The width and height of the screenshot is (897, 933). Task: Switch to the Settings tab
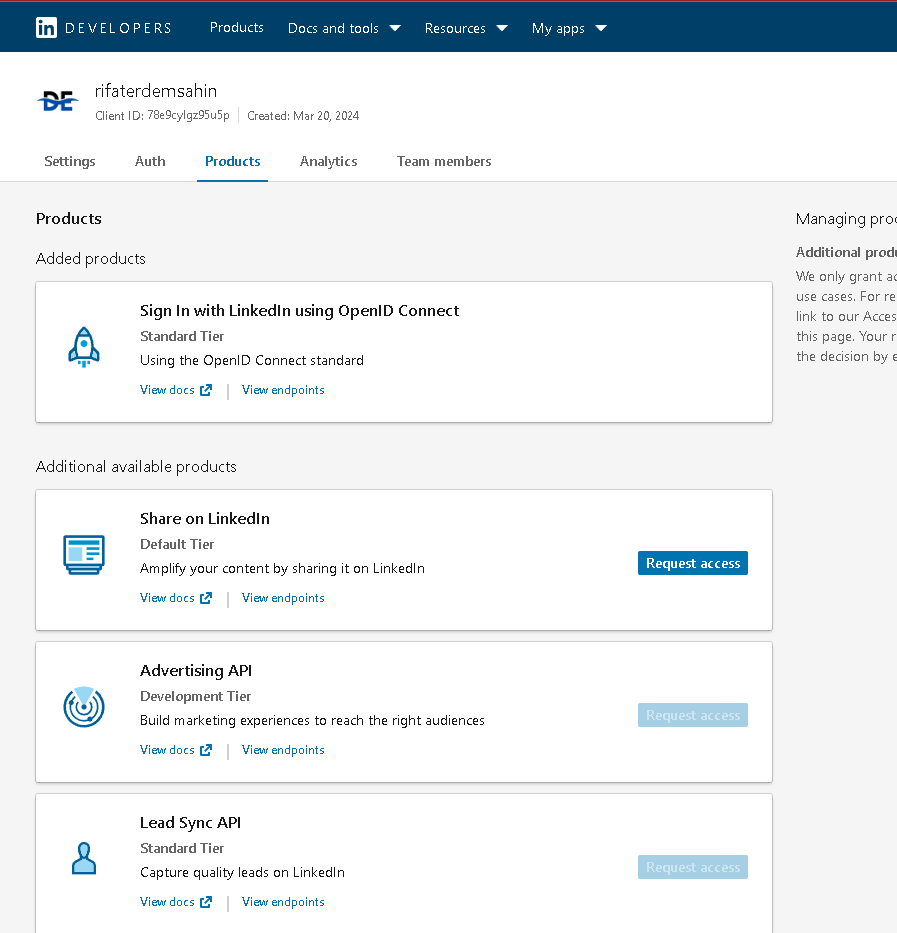tap(70, 161)
